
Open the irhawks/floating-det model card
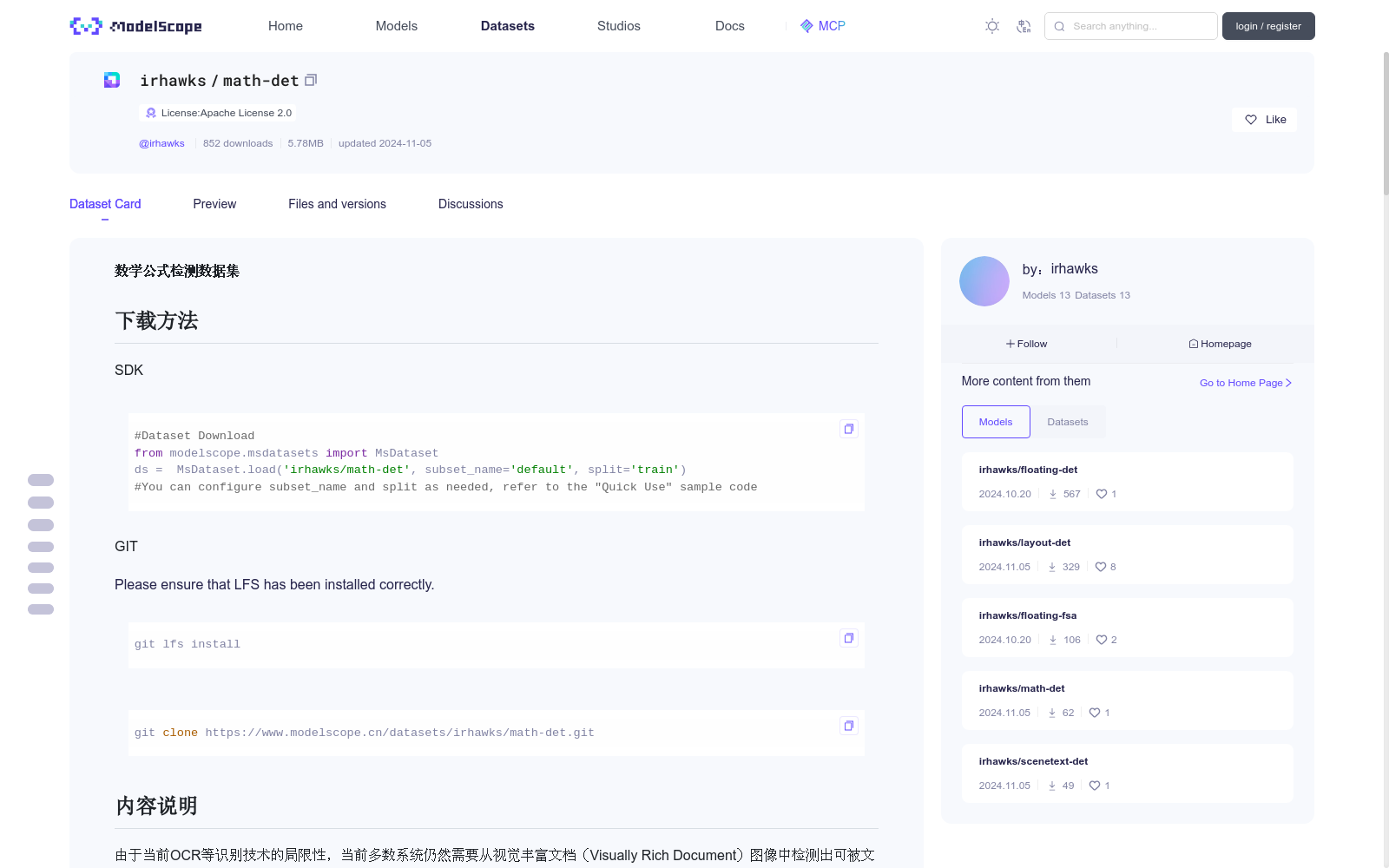point(1128,482)
